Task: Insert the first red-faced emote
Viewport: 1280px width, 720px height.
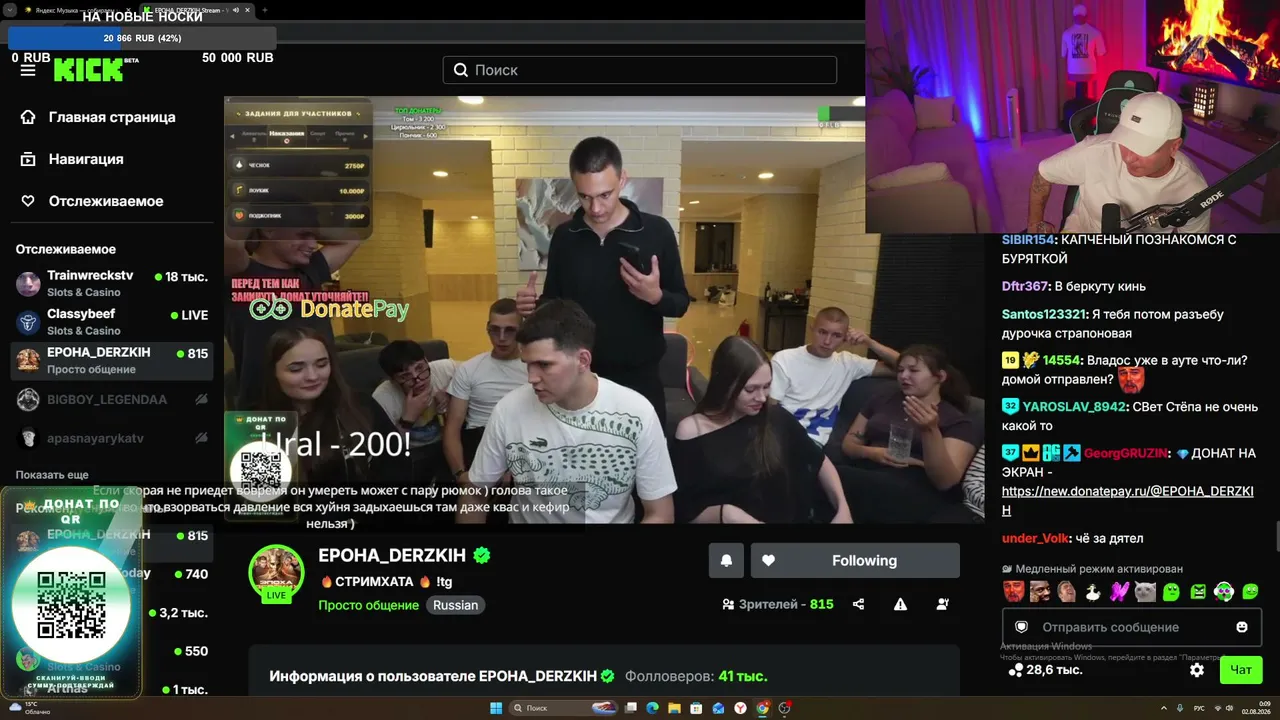Action: 1014,591
